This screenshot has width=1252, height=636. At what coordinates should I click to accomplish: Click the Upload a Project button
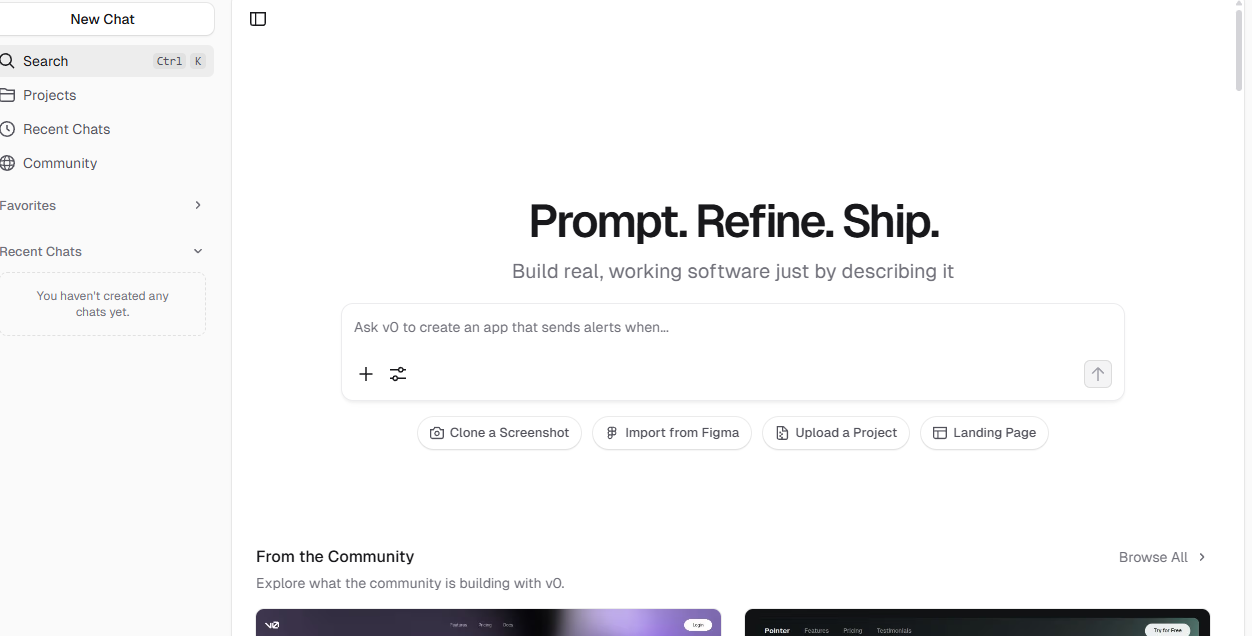point(836,433)
